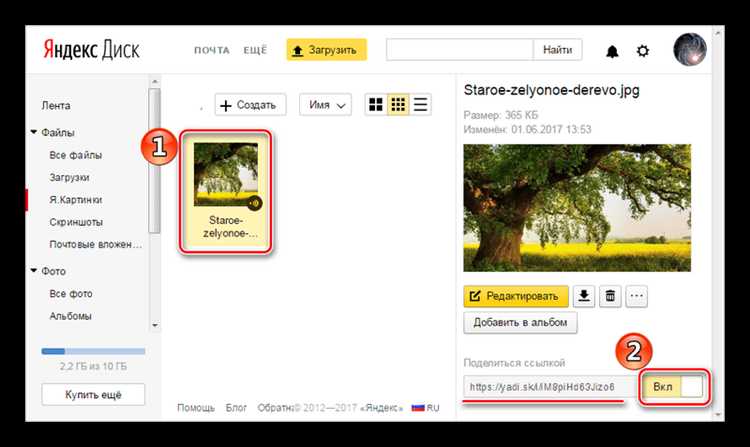Click Купить ещё button
This screenshot has width=750, height=447.
tap(93, 395)
